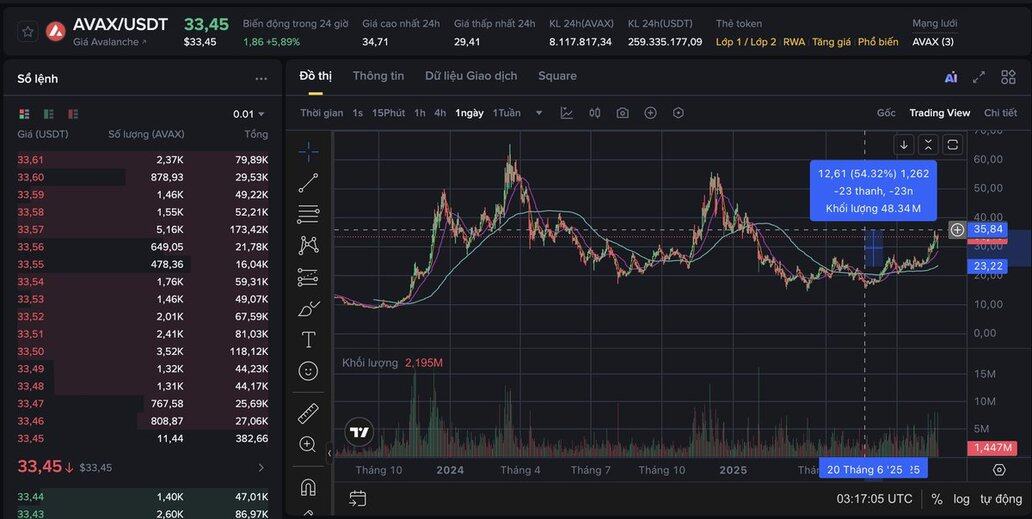Switch to Dữ liệu Giao dịch tab
The image size is (1032, 519).
[471, 76]
